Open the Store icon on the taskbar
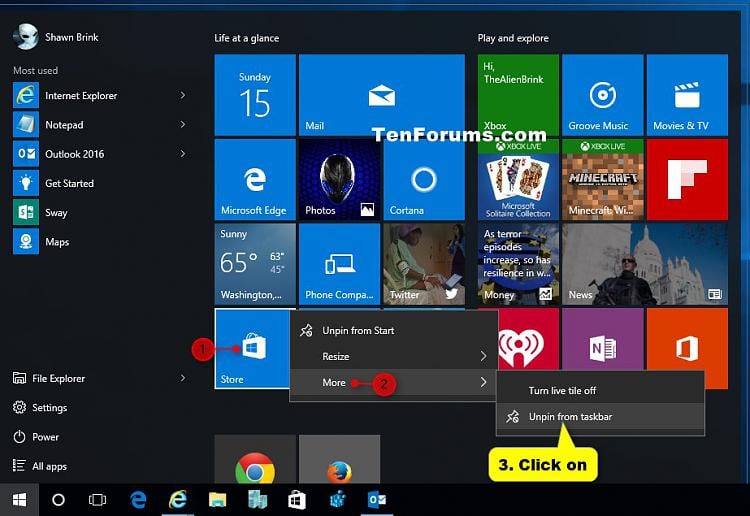This screenshot has height=516, width=750. [297, 500]
